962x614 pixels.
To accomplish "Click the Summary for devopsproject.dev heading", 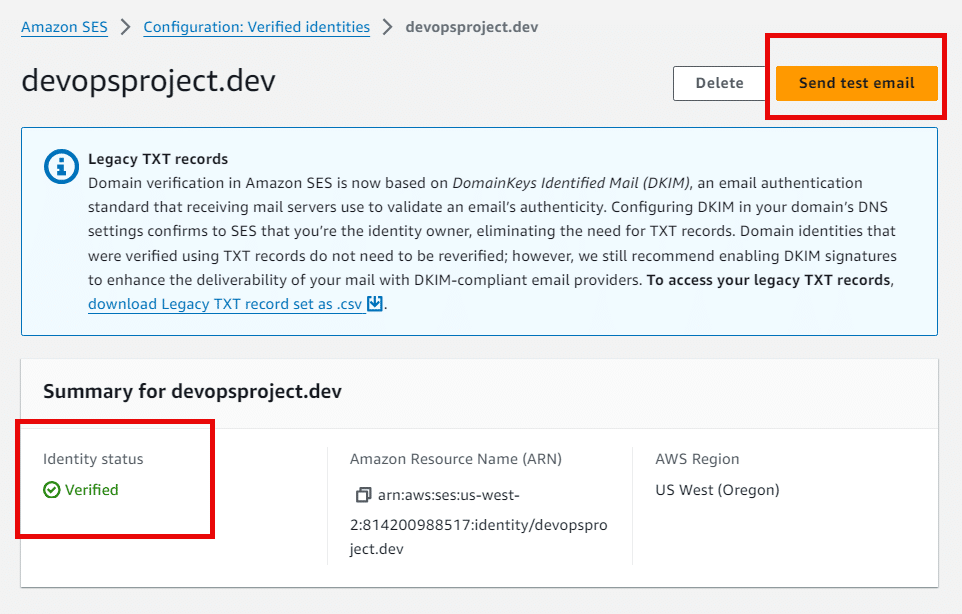I will coord(193,391).
